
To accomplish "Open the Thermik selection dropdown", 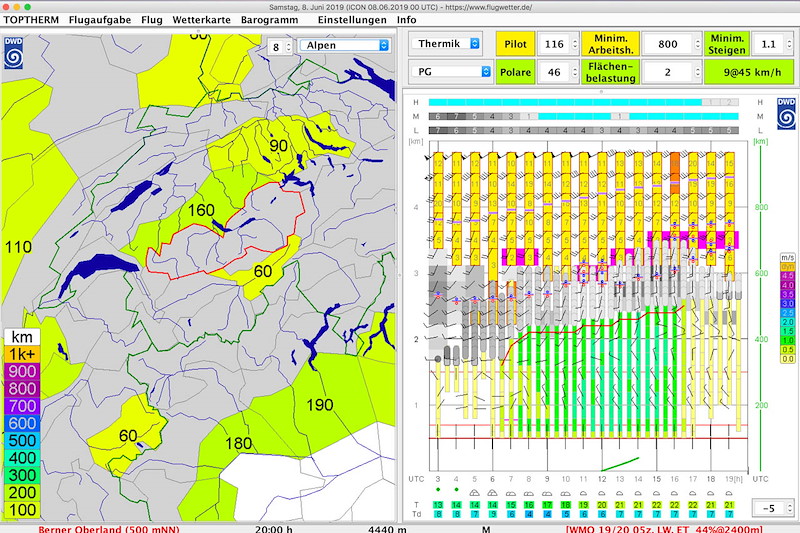I will coord(446,44).
